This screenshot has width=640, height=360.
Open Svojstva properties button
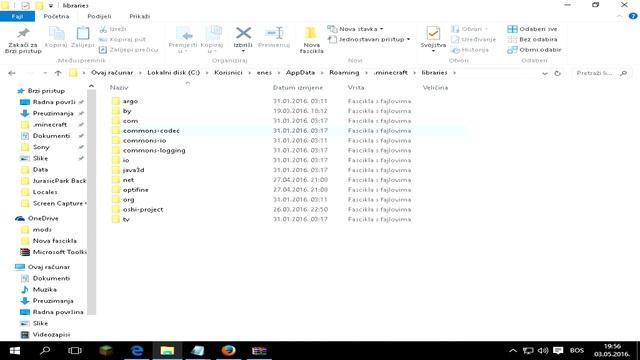tap(433, 39)
